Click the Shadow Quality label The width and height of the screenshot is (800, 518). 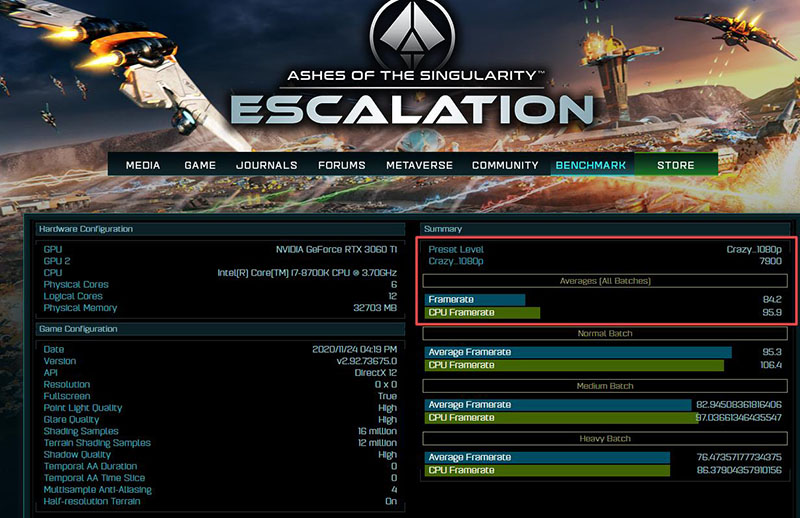77,455
